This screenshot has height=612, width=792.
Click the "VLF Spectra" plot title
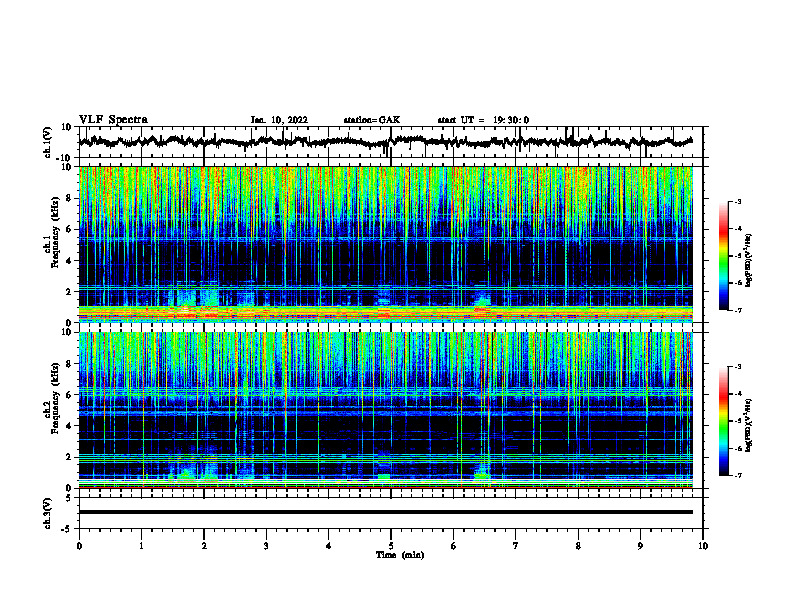[113, 119]
